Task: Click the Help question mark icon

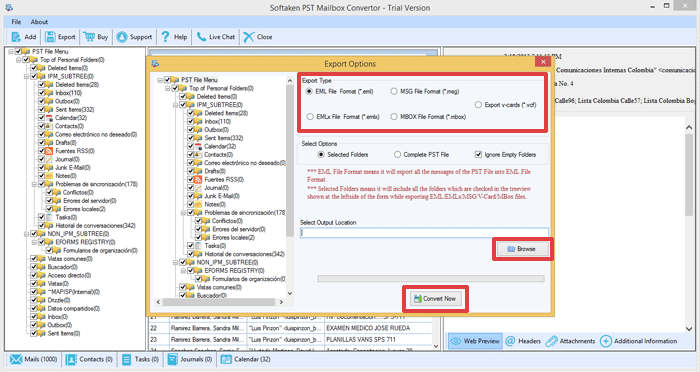Action: tap(166, 37)
